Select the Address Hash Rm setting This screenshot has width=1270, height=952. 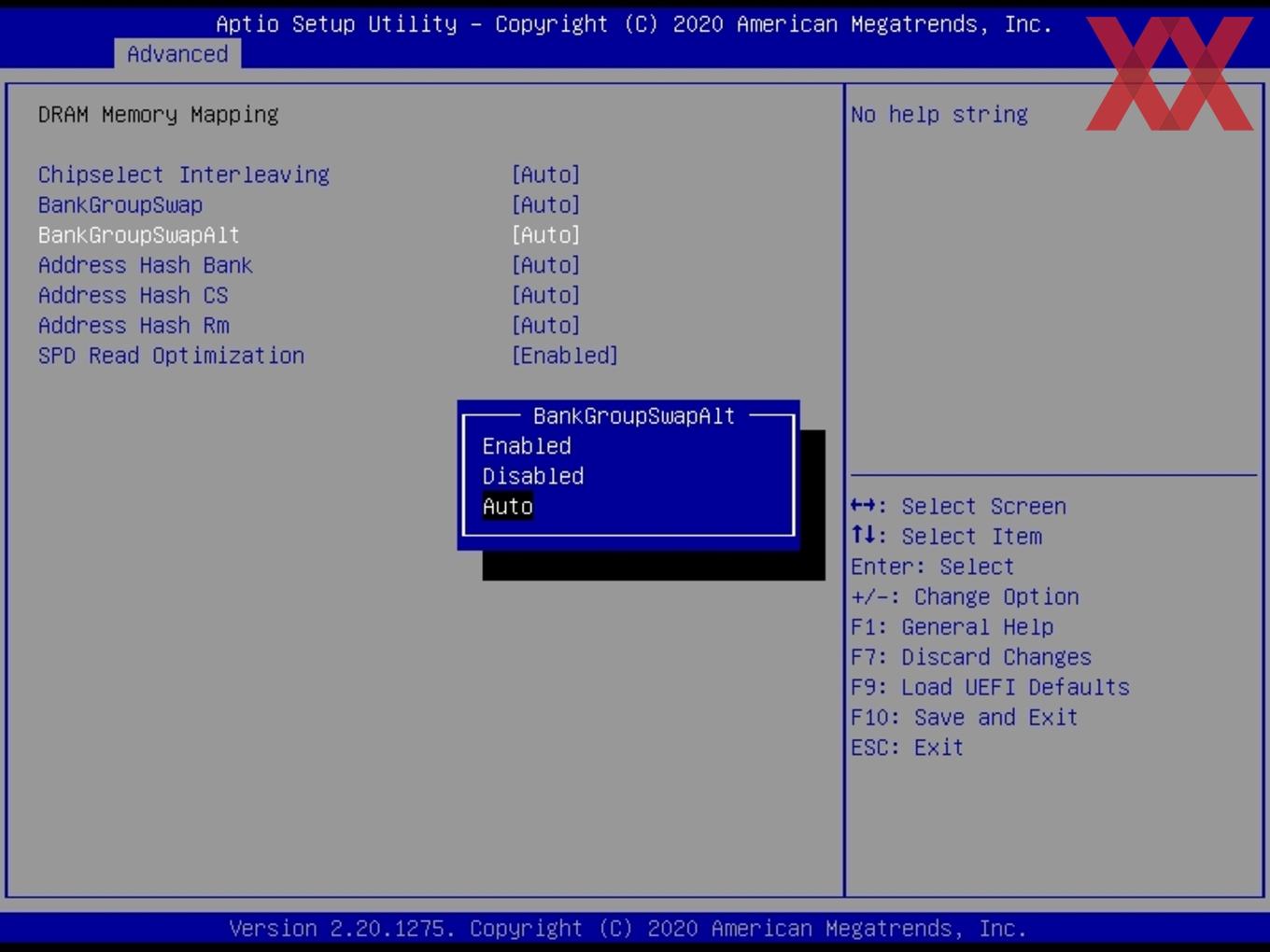[x=134, y=326]
